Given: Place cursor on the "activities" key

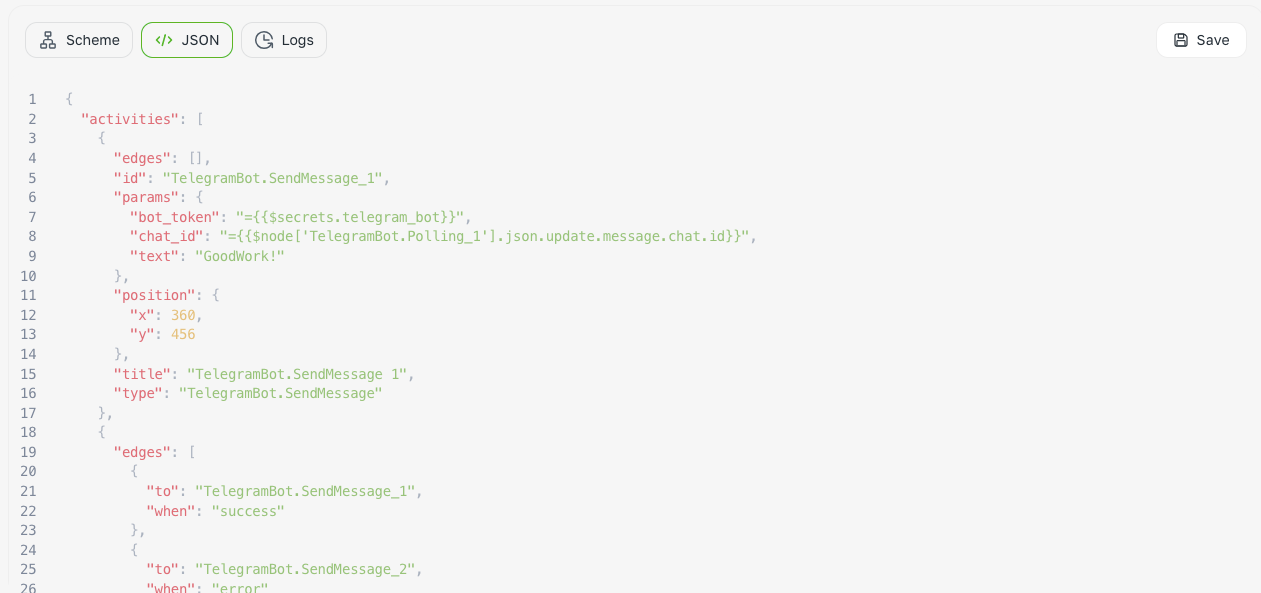Looking at the screenshot, I should [x=129, y=119].
